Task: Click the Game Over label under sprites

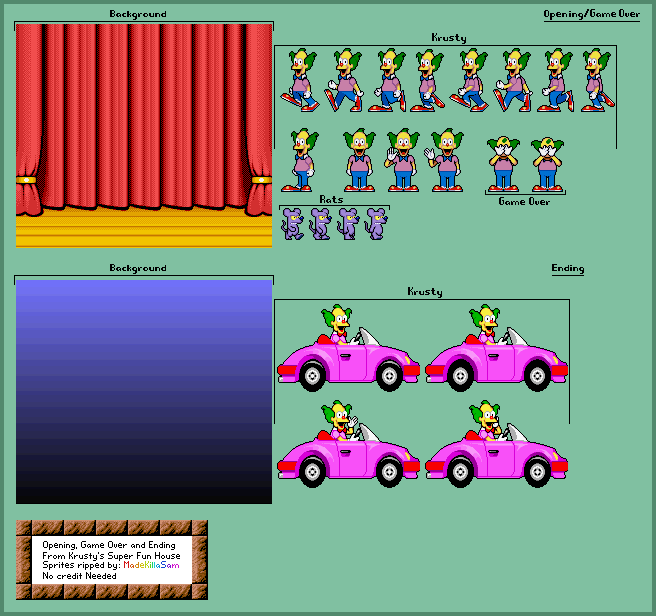Action: click(524, 202)
